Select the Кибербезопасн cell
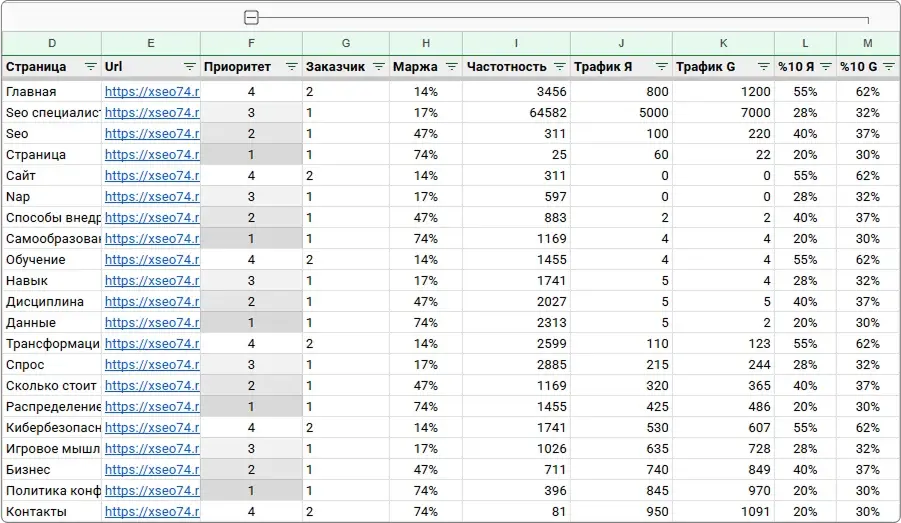Screen dimensions: 901x523 52,428
